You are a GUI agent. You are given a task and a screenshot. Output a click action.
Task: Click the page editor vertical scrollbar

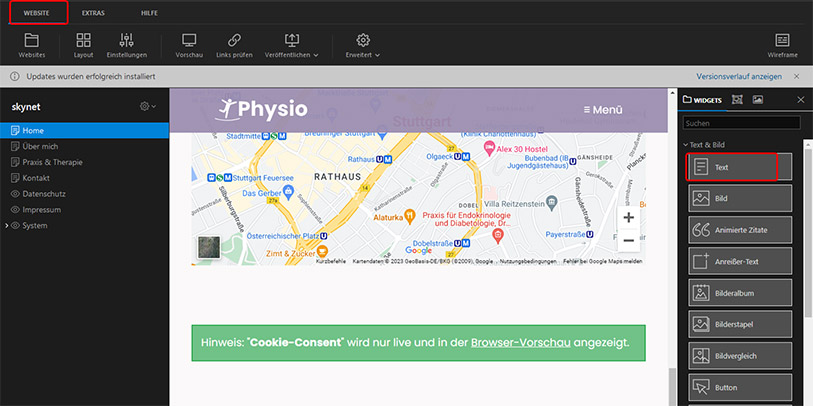click(x=672, y=387)
